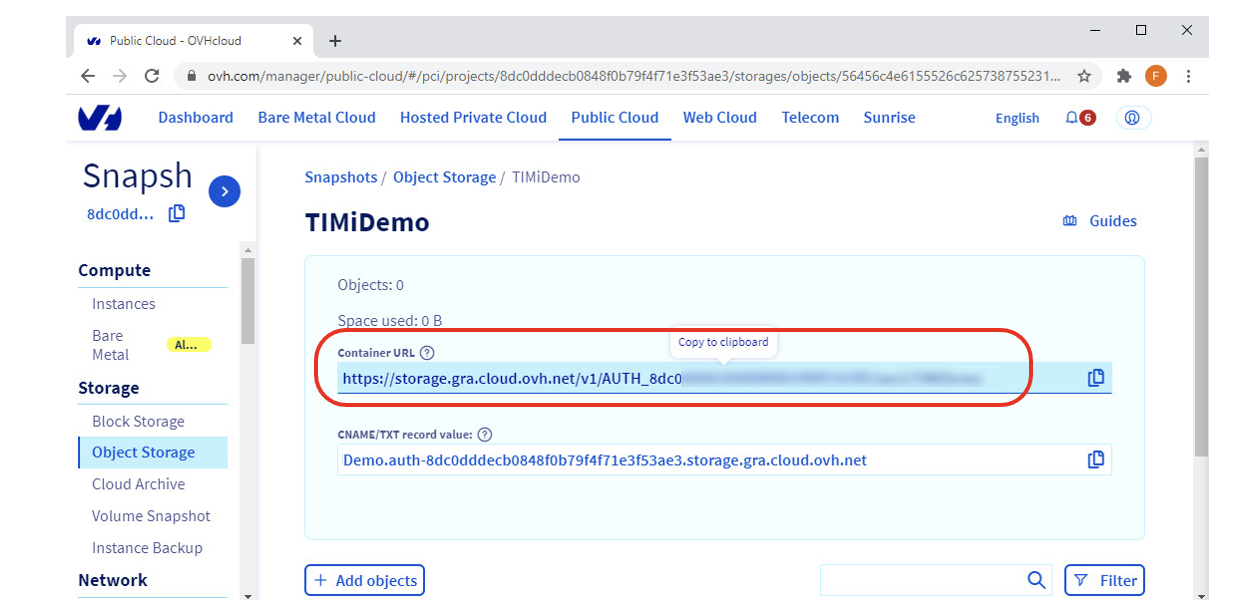Bookmark this page with star icon

point(1084,76)
